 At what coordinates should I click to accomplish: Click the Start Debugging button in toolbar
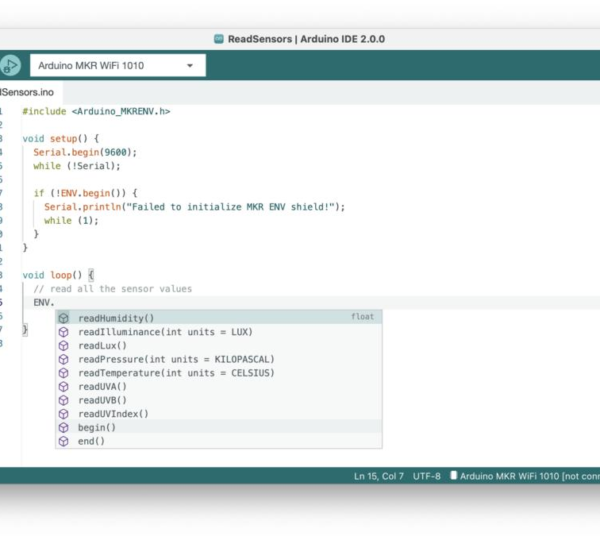pos(10,65)
